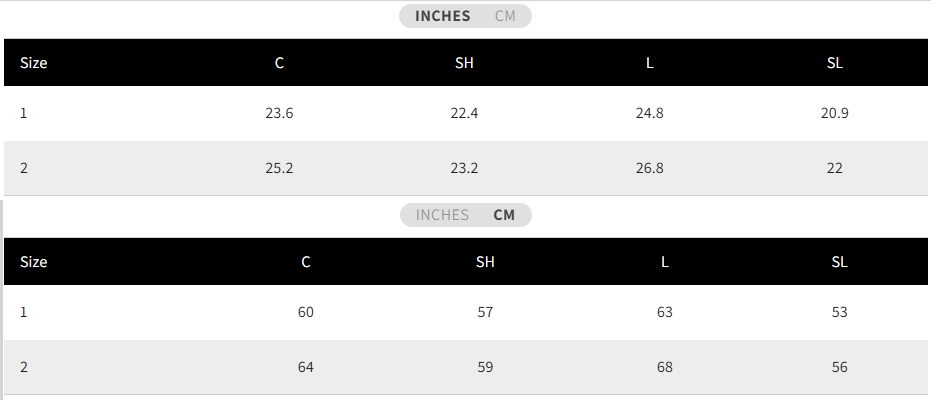Switch to CM where INCHES is bold
The image size is (931, 400).
pyautogui.click(x=505, y=16)
